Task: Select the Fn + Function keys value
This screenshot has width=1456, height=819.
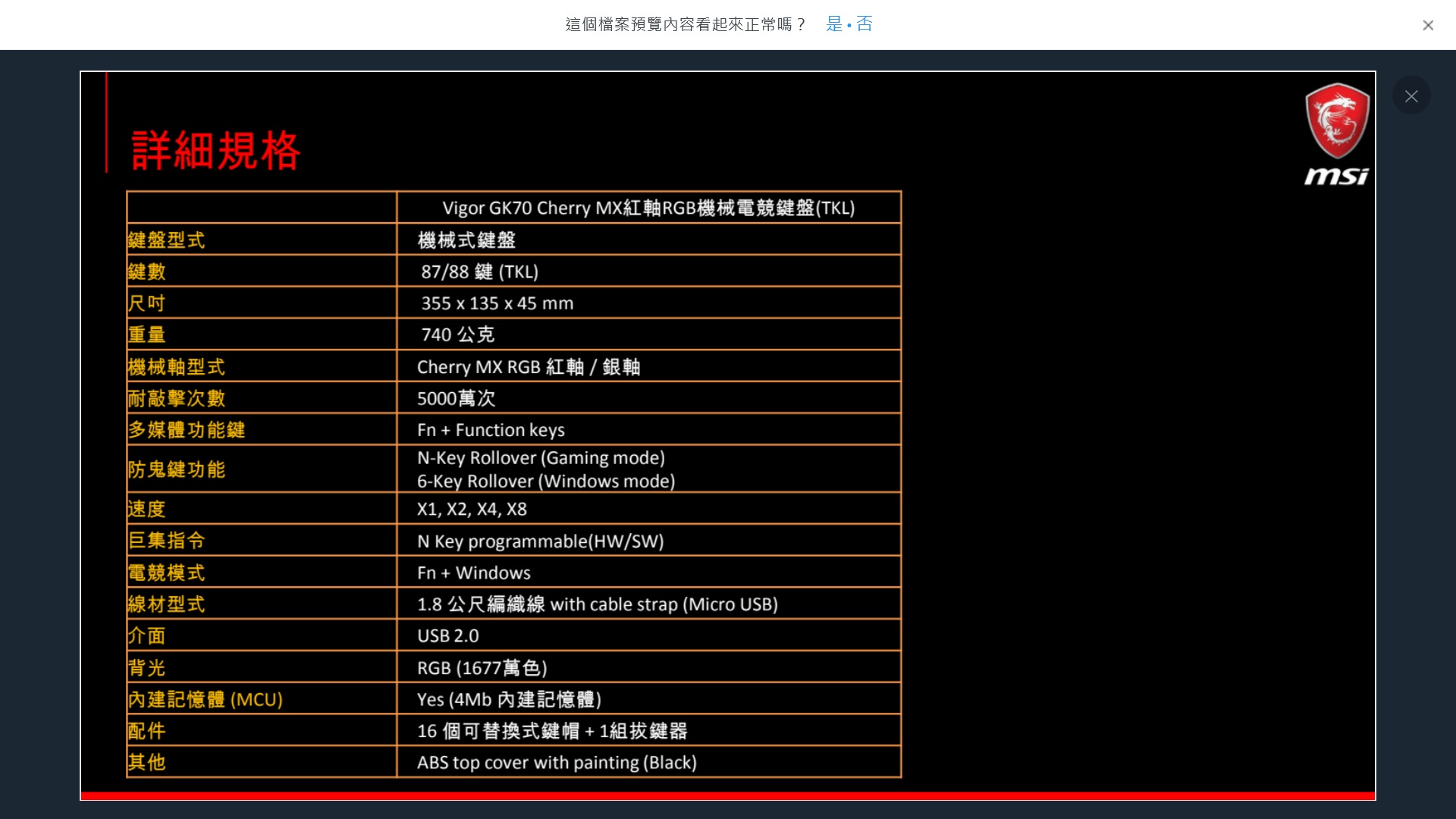Action: pyautogui.click(x=491, y=430)
